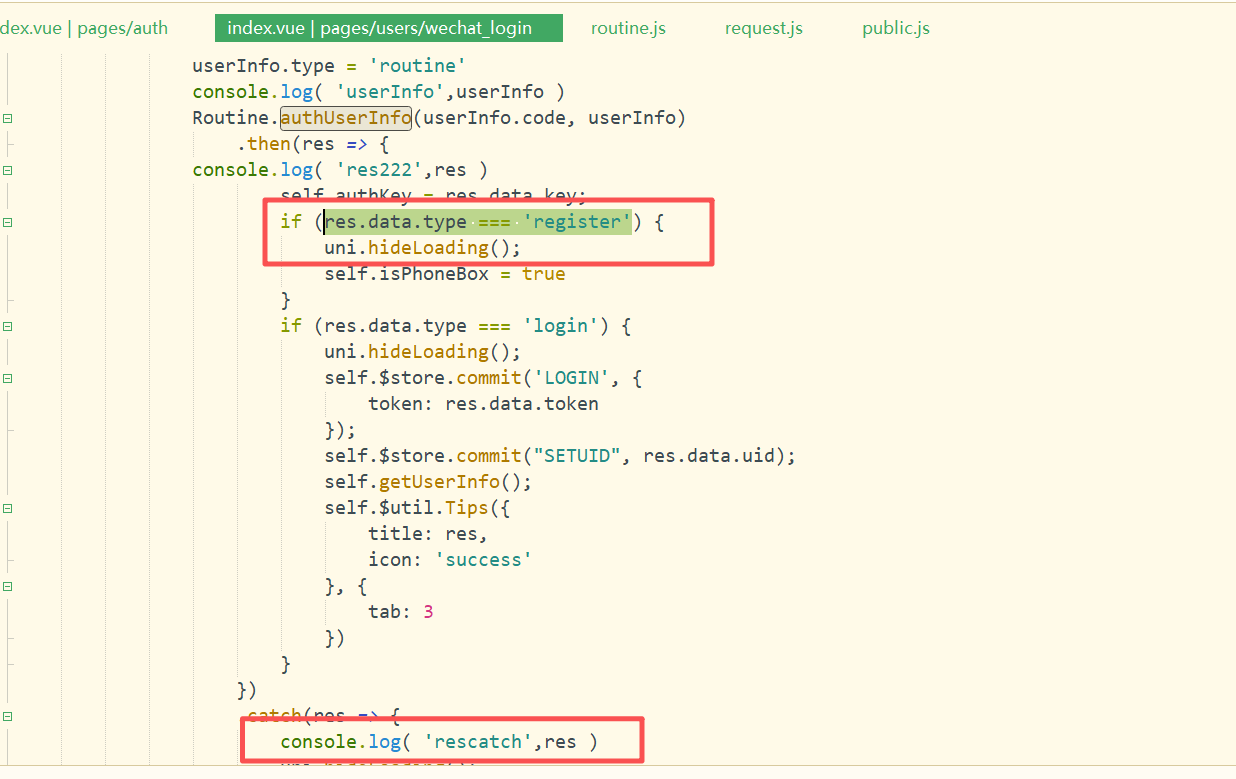1236x779 pixels.
Task: Click title: res, line
Action: click(428, 534)
